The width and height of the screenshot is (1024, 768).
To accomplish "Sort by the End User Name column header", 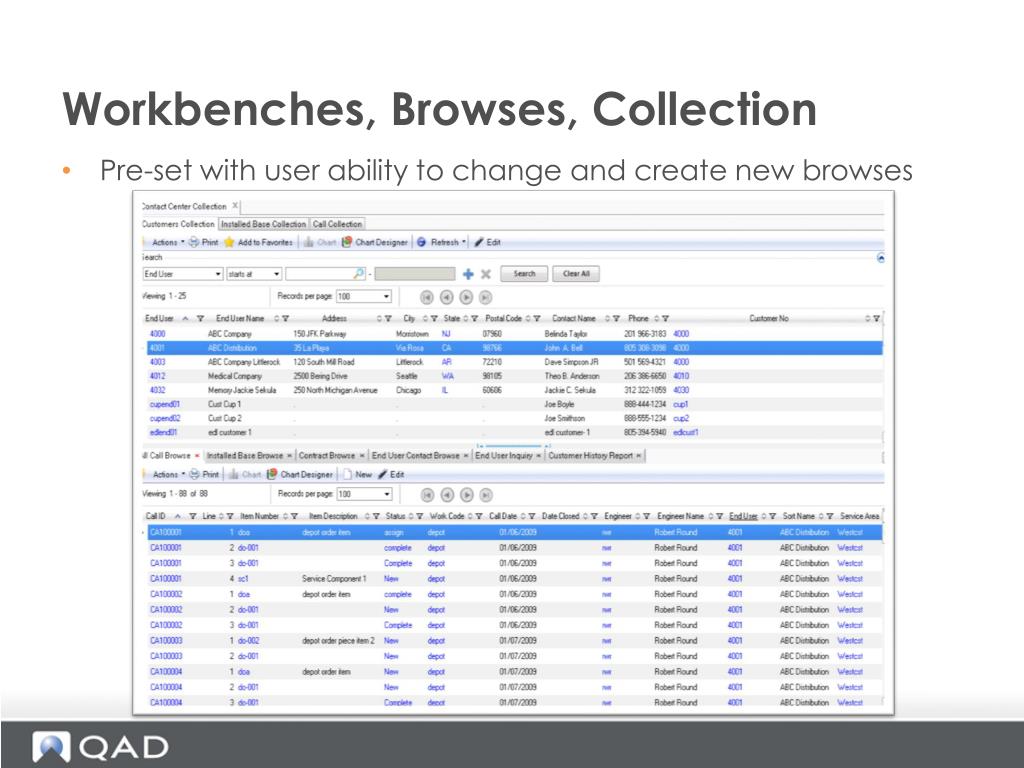I will pyautogui.click(x=240, y=319).
